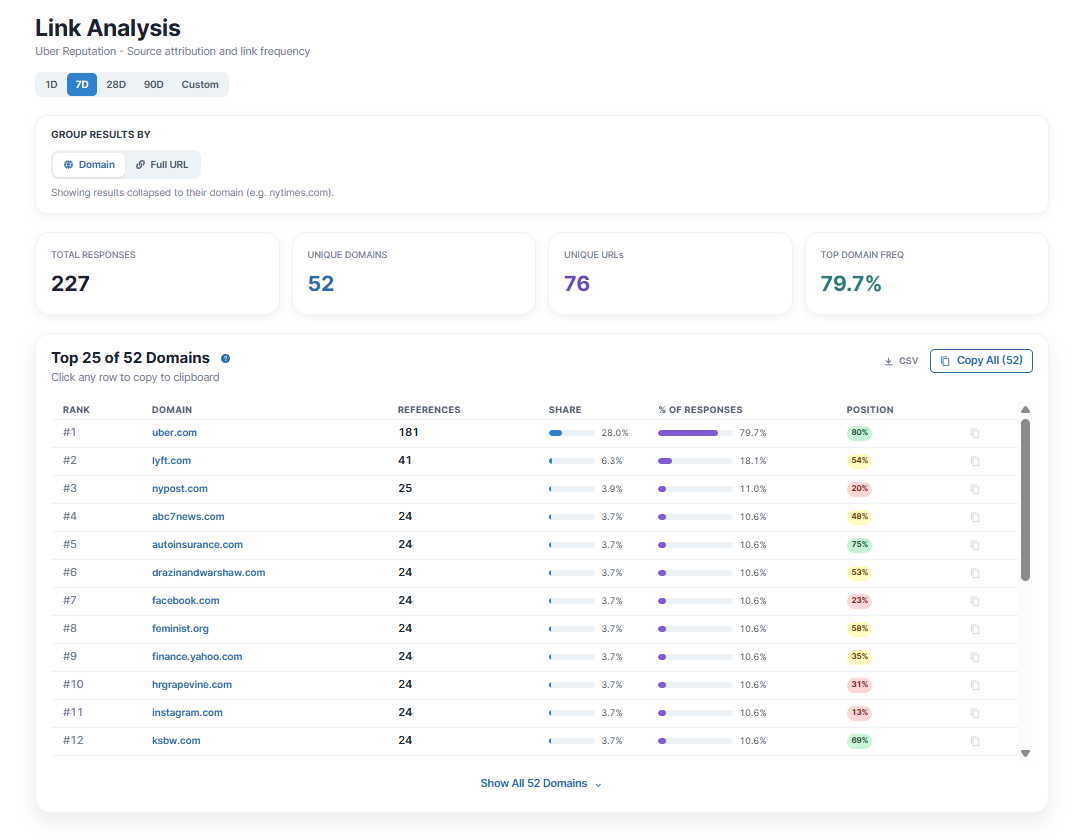Copy the autoinsurance.com row via its icon
The height and width of the screenshot is (839, 1075).
click(975, 546)
